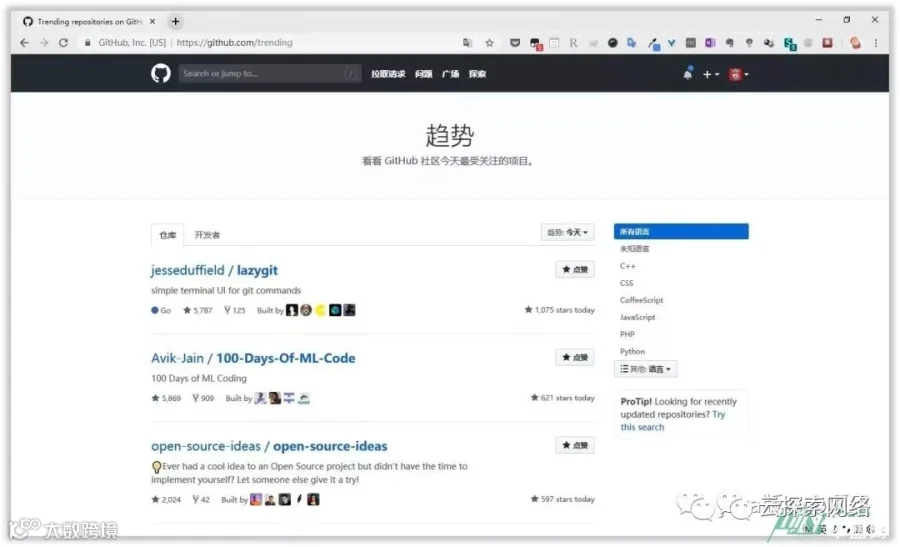Click the fork count 909 on 100-Days-Of-ML-Code
The image size is (900, 547).
point(203,398)
